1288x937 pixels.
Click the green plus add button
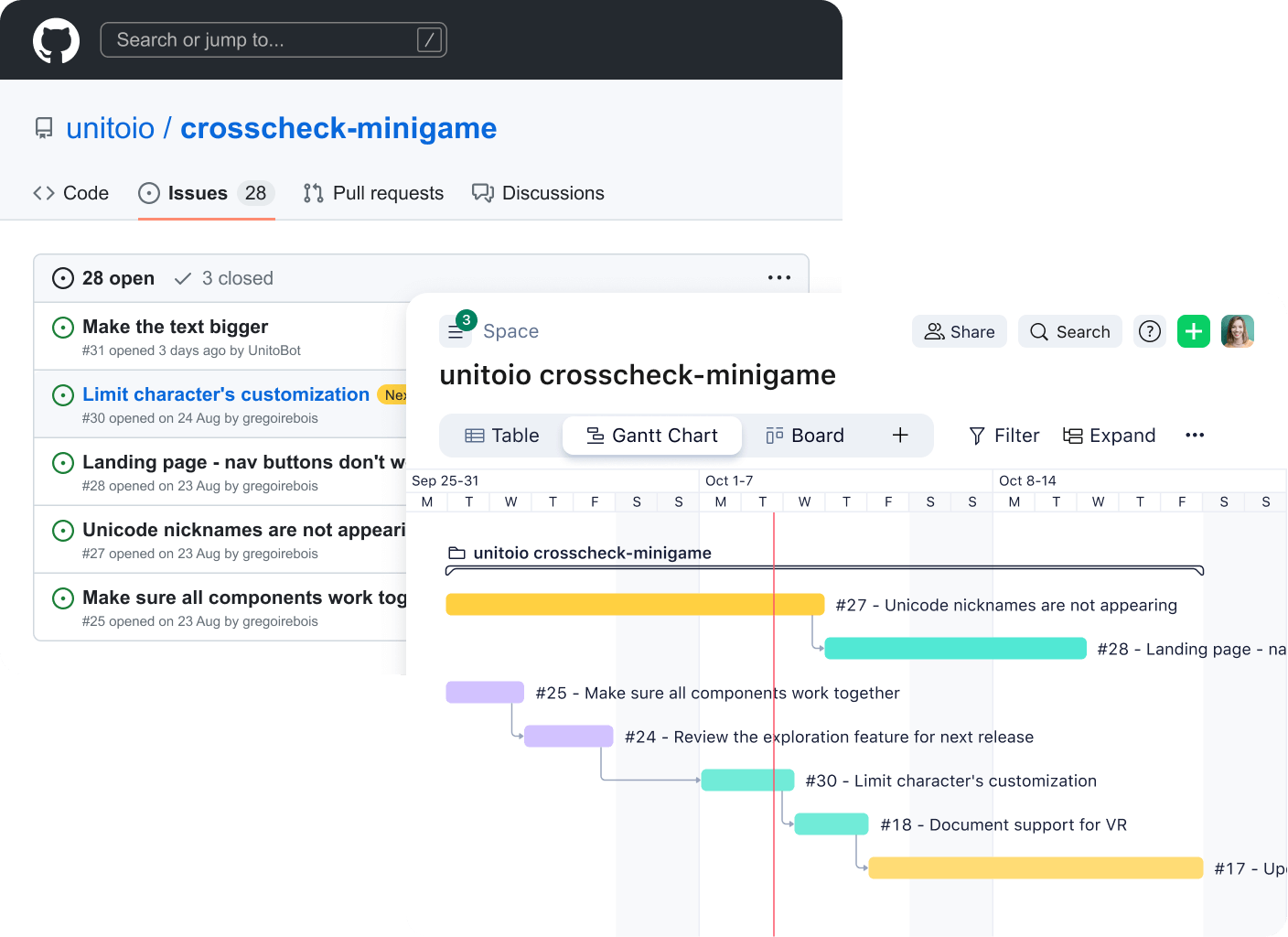point(1193,331)
